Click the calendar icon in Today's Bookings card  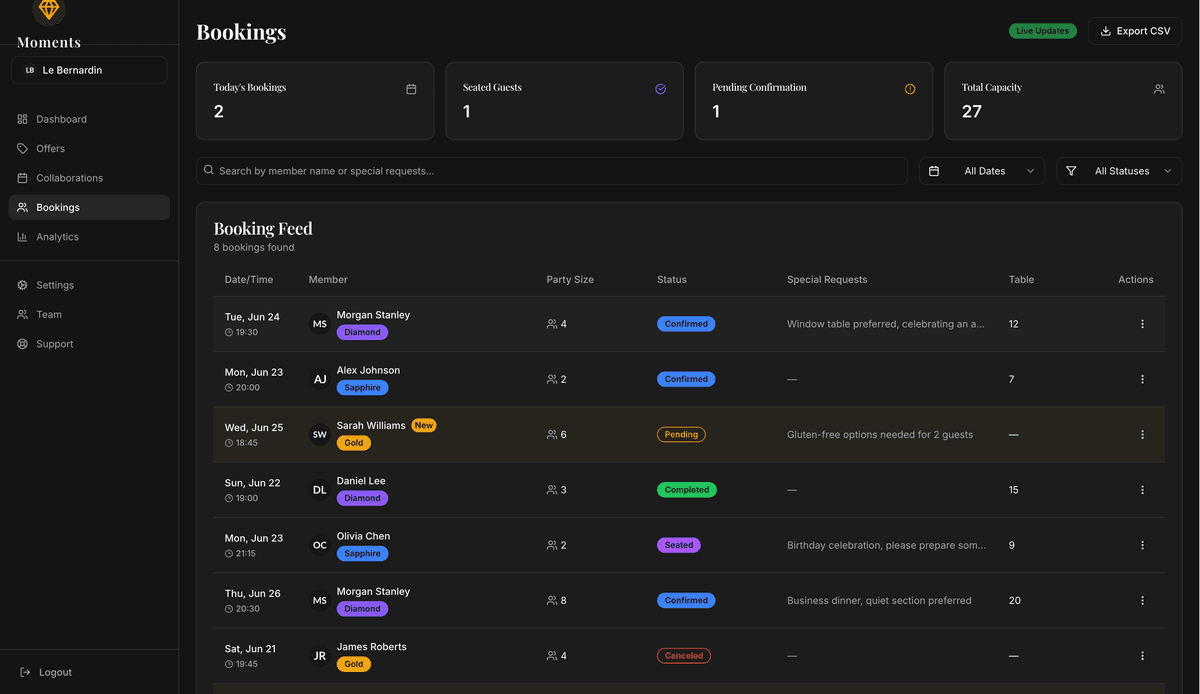pyautogui.click(x=411, y=89)
